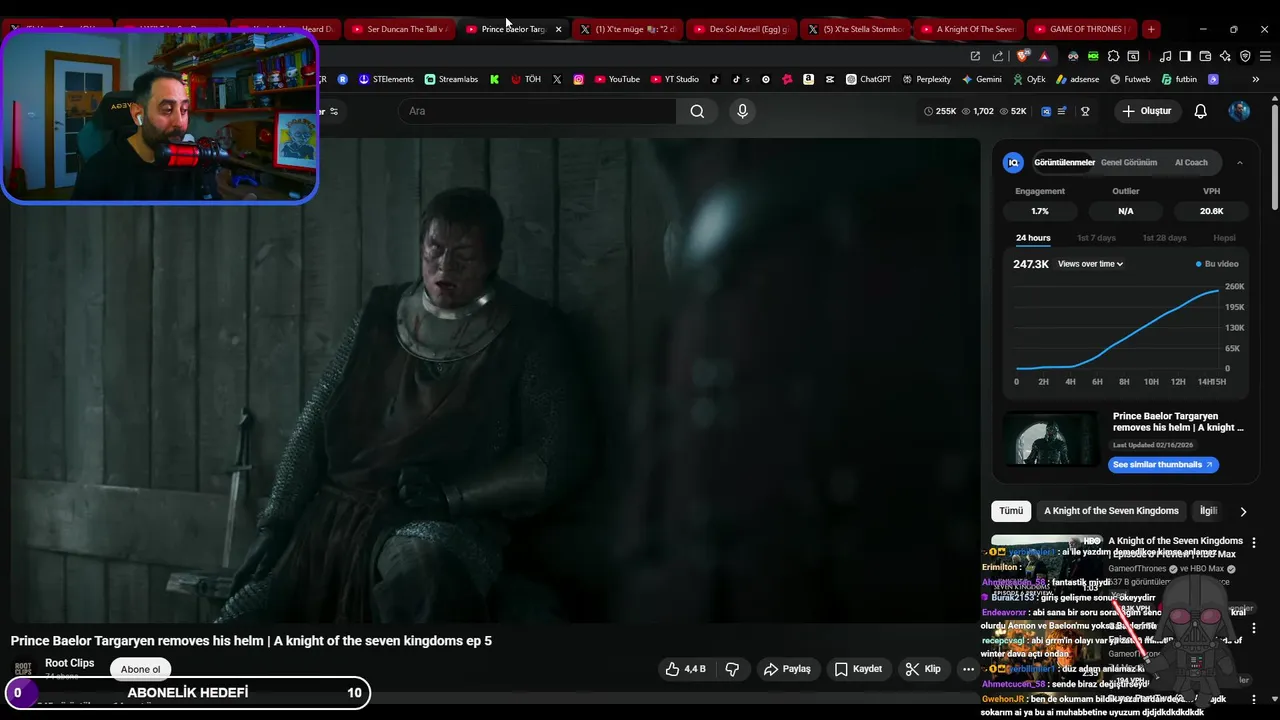Click the Oluştur create button

point(1146,111)
